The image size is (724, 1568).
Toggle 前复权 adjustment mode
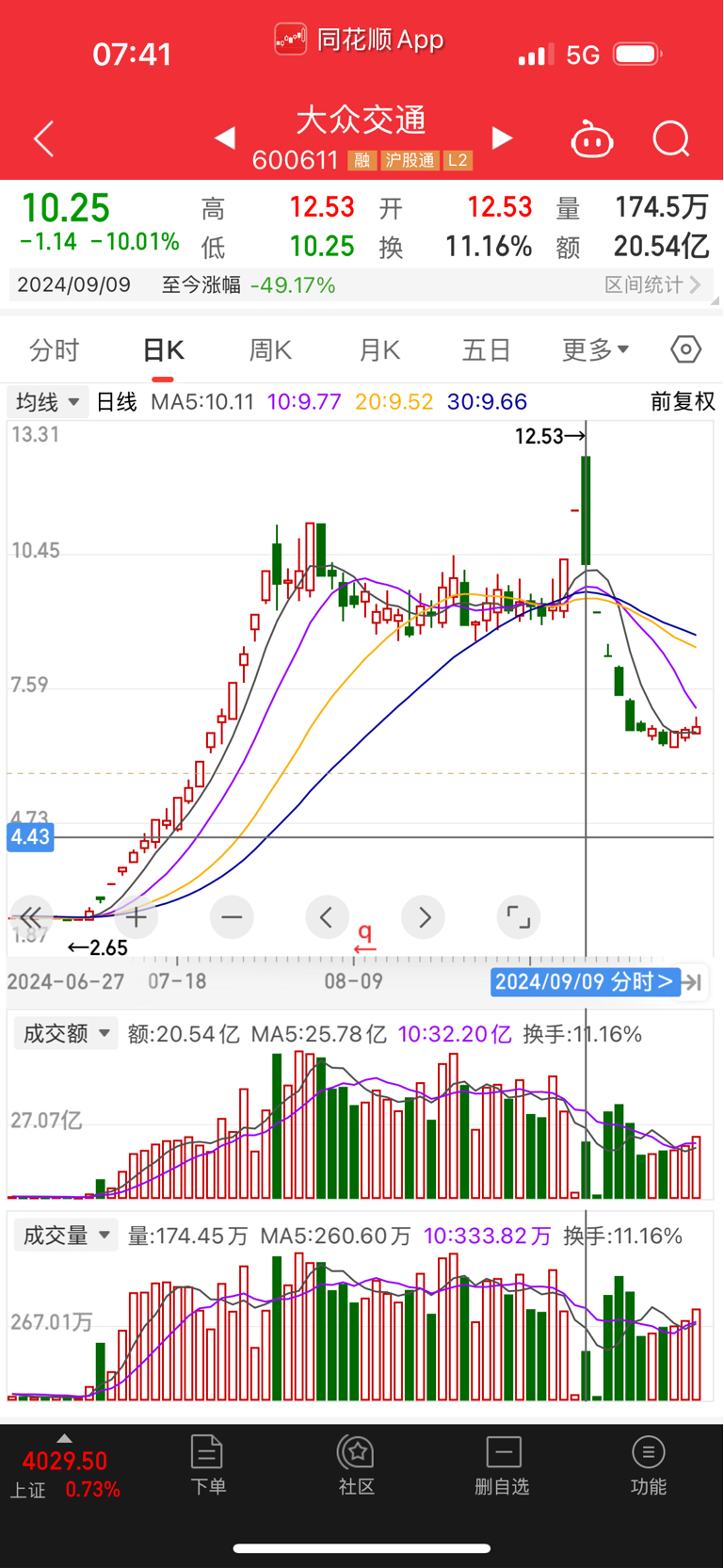tap(683, 402)
